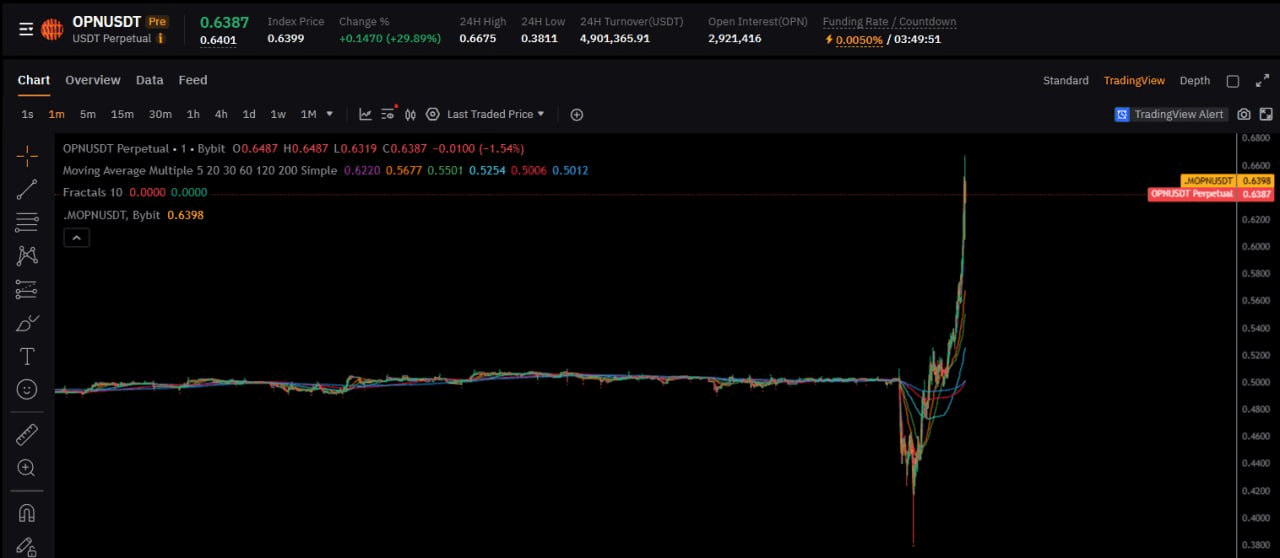Screen dimensions: 1280x558
Task: Select the ruler measure tool
Action: [x=27, y=434]
